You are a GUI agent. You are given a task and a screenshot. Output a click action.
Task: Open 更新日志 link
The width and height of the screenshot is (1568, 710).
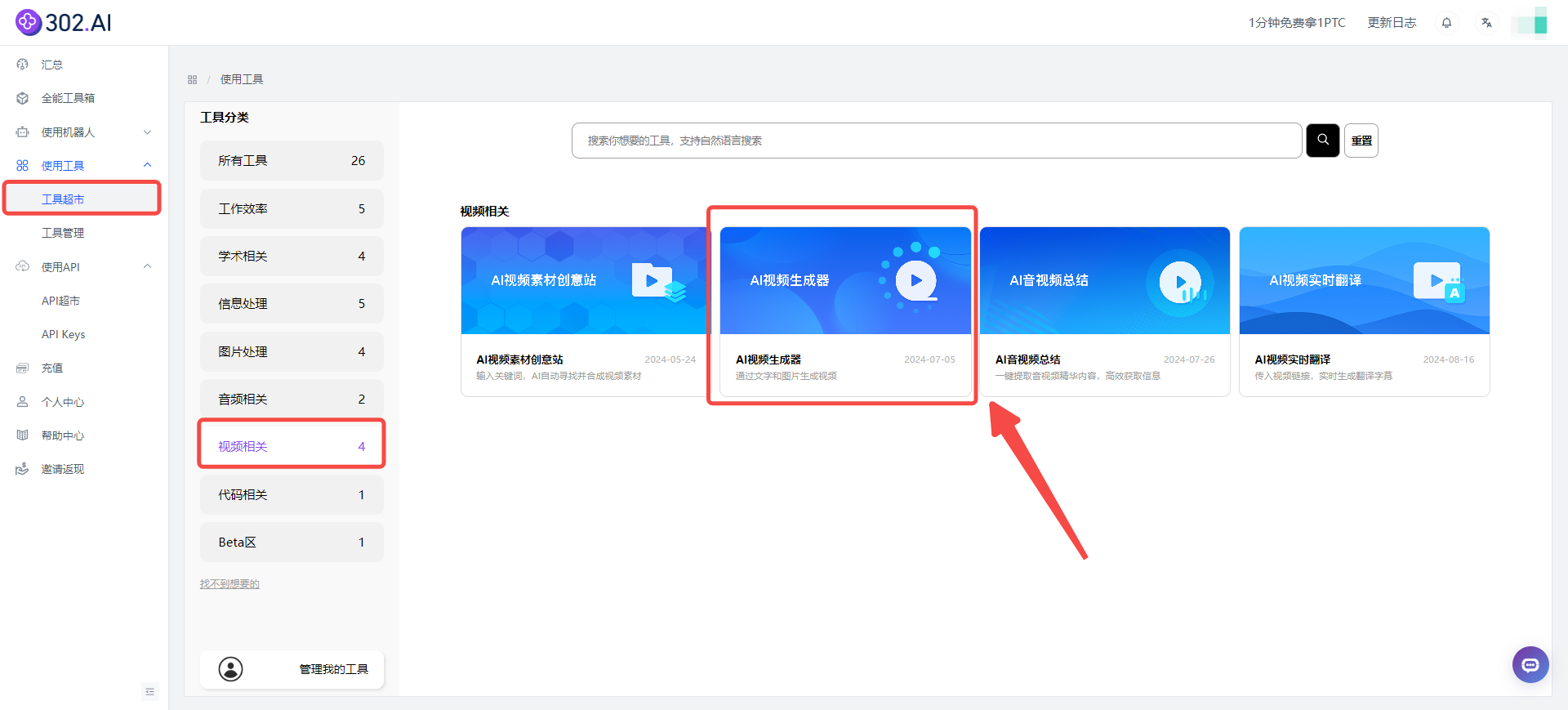coord(1392,23)
